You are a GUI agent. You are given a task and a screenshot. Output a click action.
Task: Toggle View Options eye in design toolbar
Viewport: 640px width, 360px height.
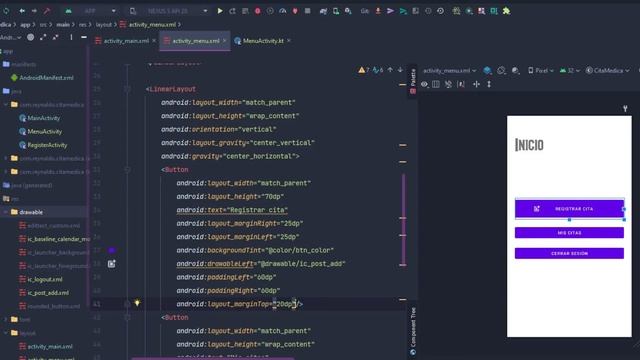point(424,84)
